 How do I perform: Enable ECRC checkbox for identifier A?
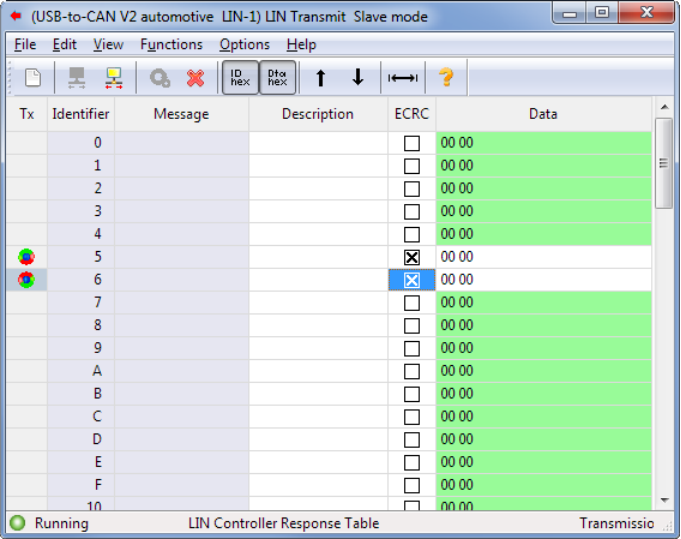(x=412, y=371)
